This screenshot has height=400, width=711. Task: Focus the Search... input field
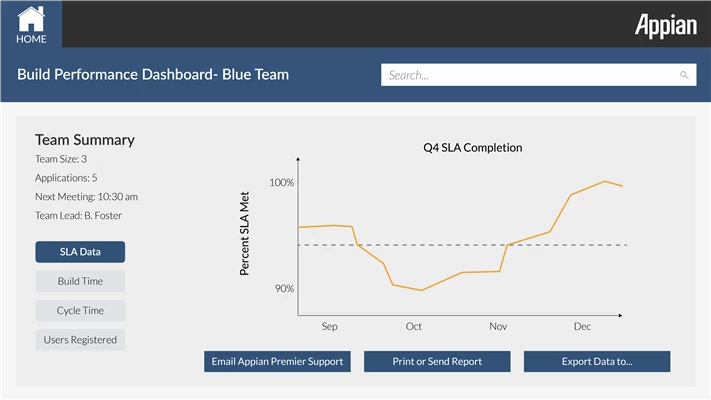[539, 75]
